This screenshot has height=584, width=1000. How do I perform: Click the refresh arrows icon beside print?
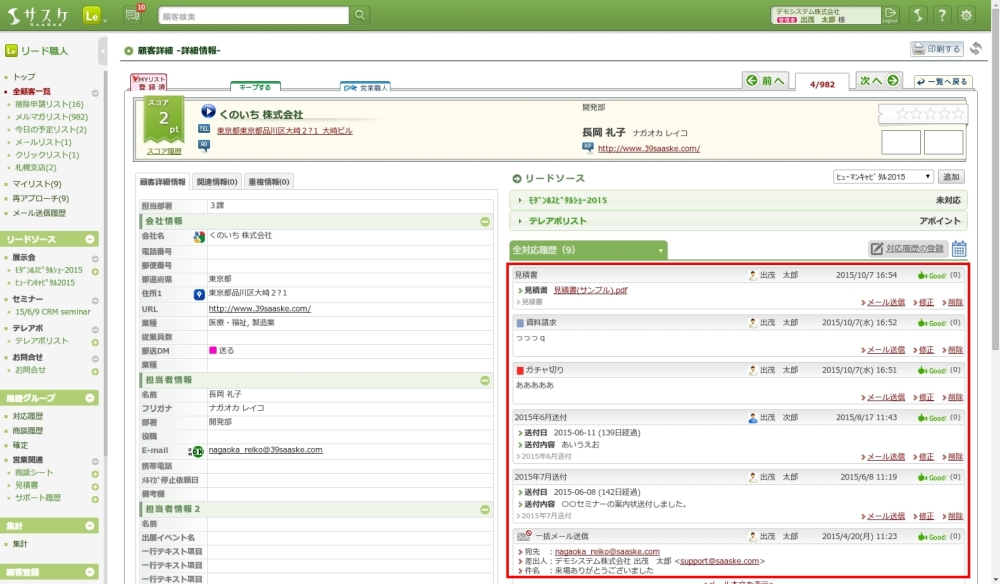tap(976, 48)
